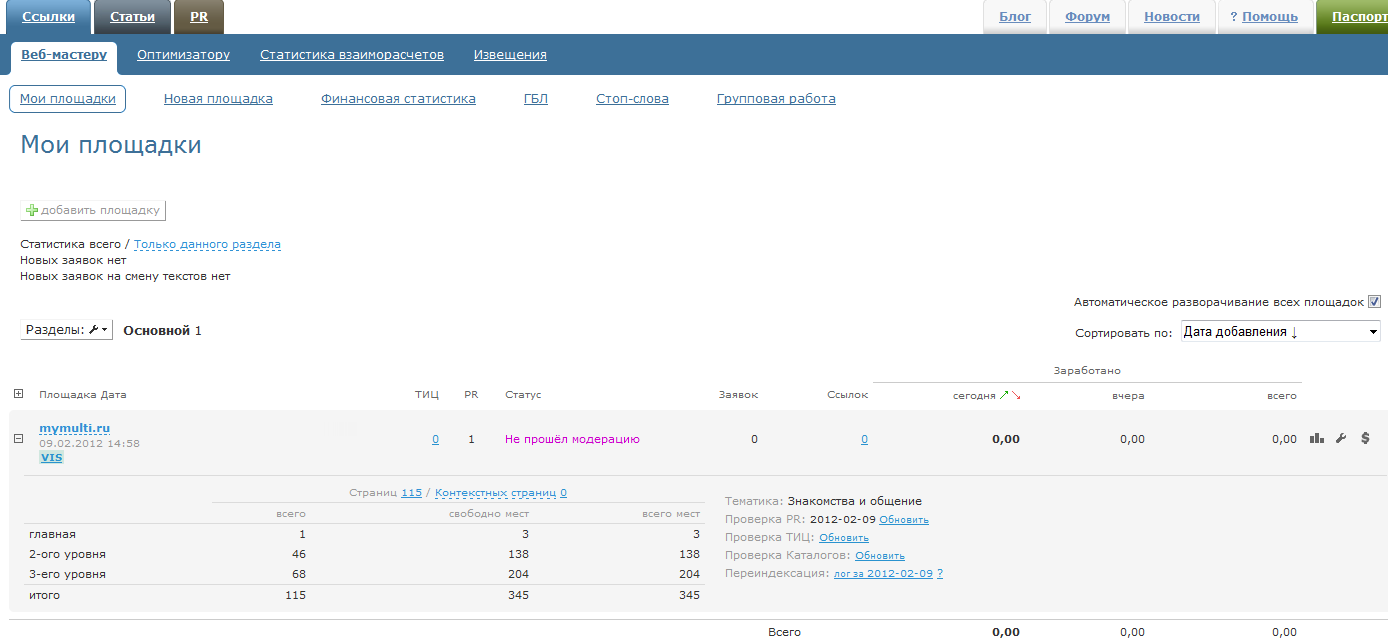Click the wrench settings icon for mymulti.ru
The height and width of the screenshot is (644, 1388).
coord(1341,438)
